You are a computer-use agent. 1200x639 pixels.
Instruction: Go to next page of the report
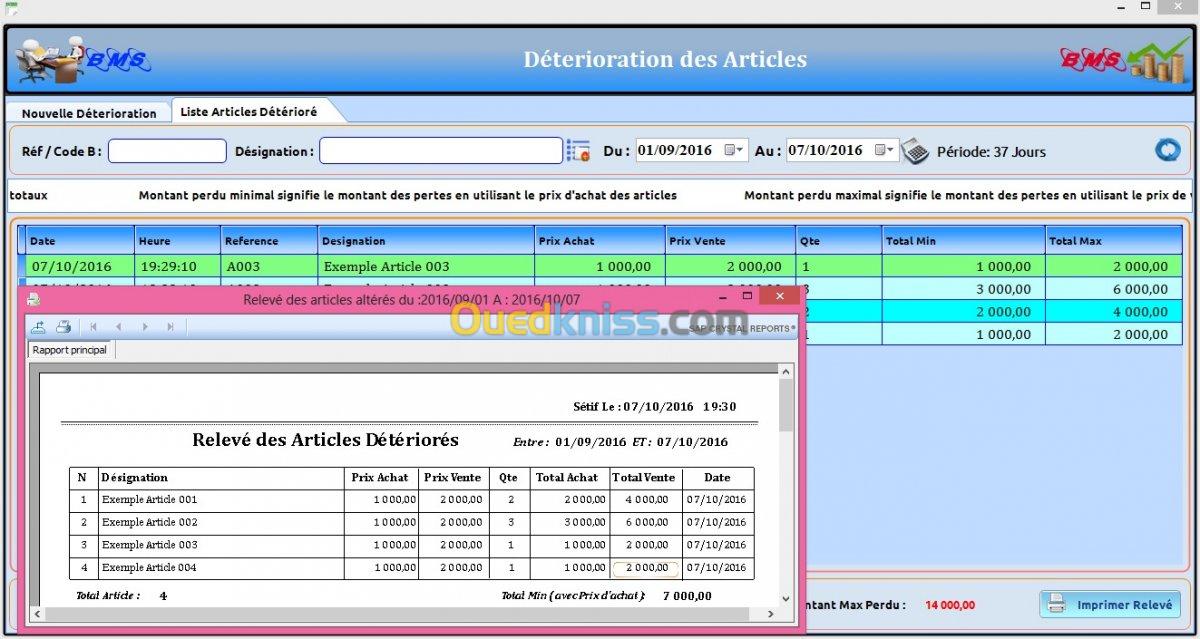145,326
